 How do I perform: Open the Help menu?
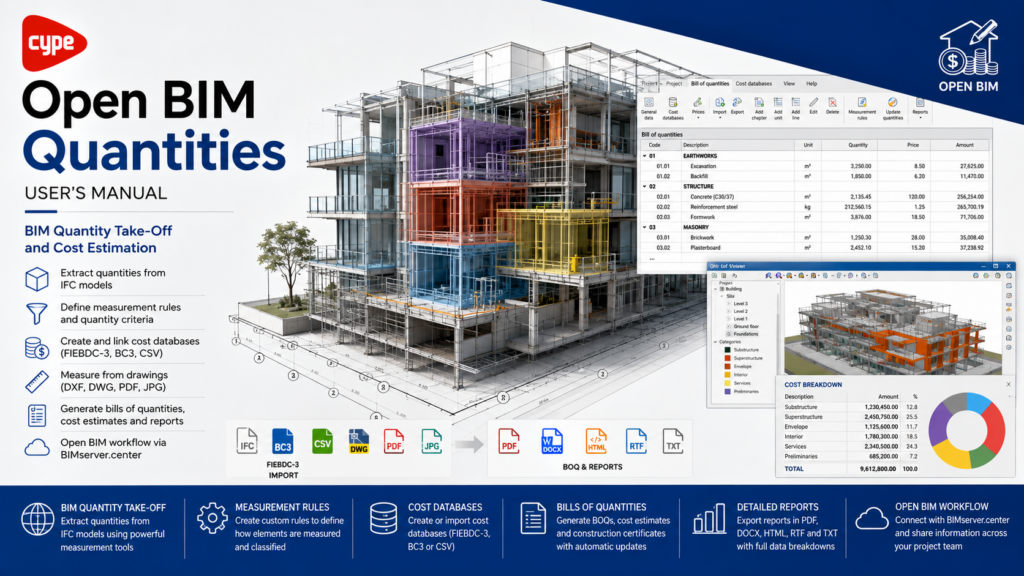(x=811, y=84)
